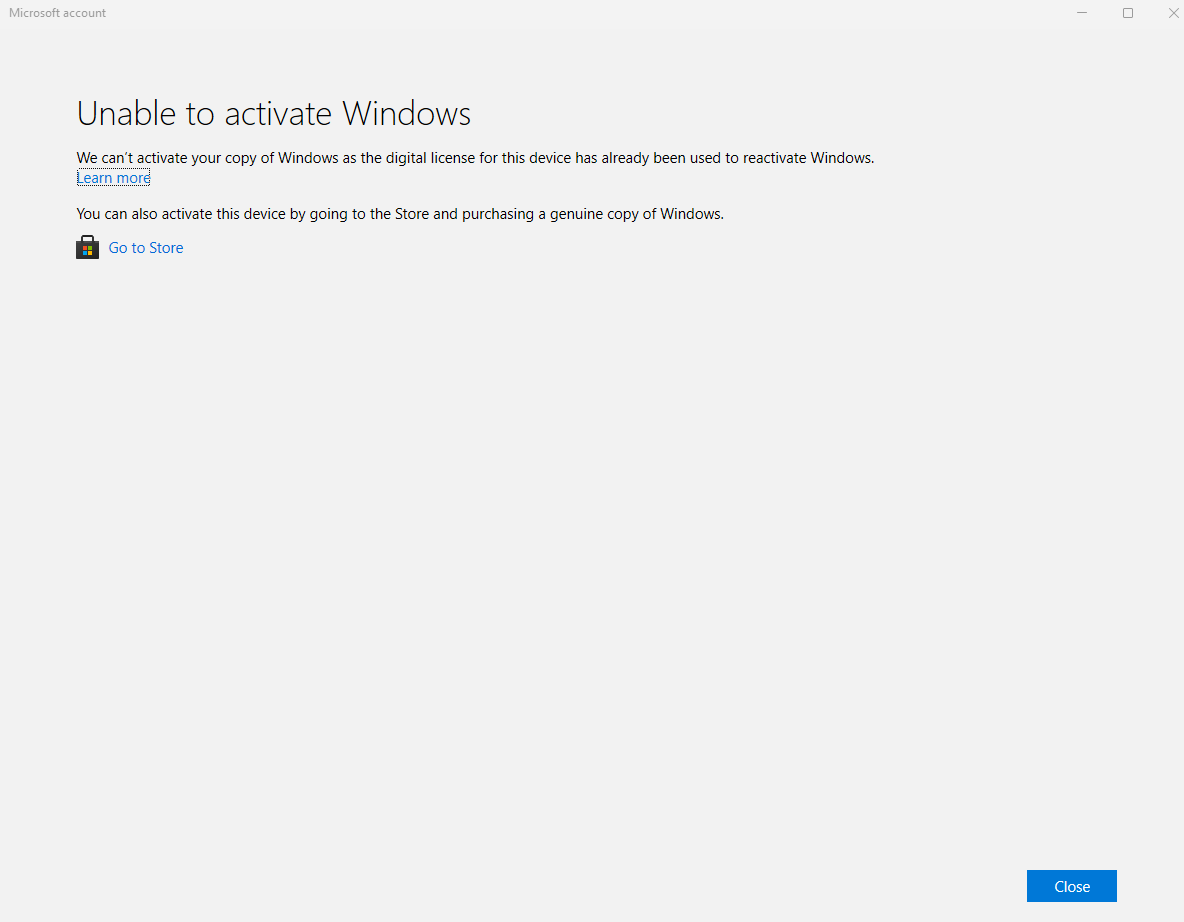Click the Unable to activate Windows heading
Image resolution: width=1184 pixels, height=922 pixels.
(273, 113)
